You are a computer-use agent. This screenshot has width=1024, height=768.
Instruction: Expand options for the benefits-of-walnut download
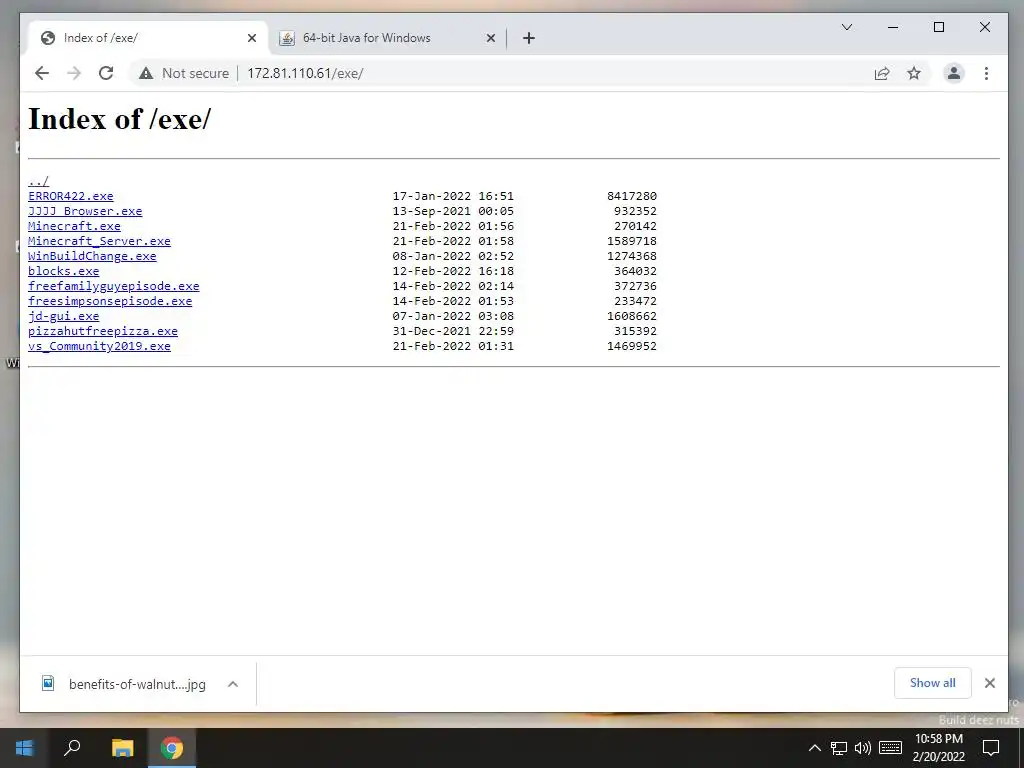[x=232, y=684]
